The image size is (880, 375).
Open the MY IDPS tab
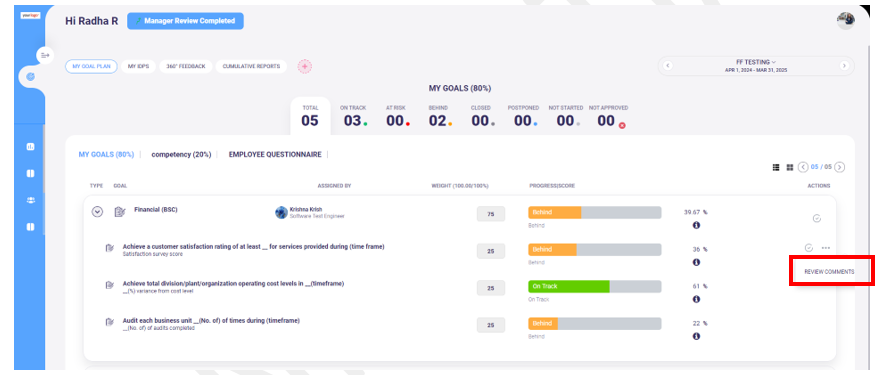[139, 66]
